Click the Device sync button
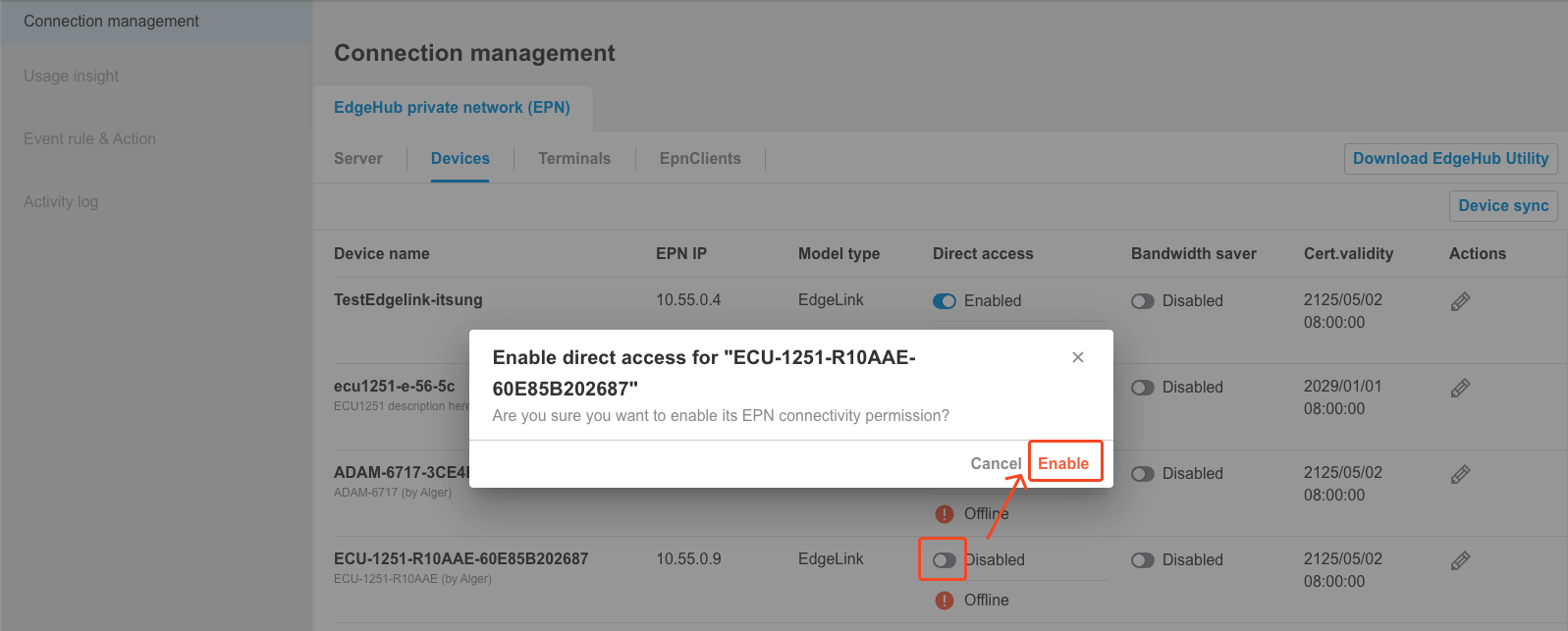The height and width of the screenshot is (631, 1568). coord(1503,205)
